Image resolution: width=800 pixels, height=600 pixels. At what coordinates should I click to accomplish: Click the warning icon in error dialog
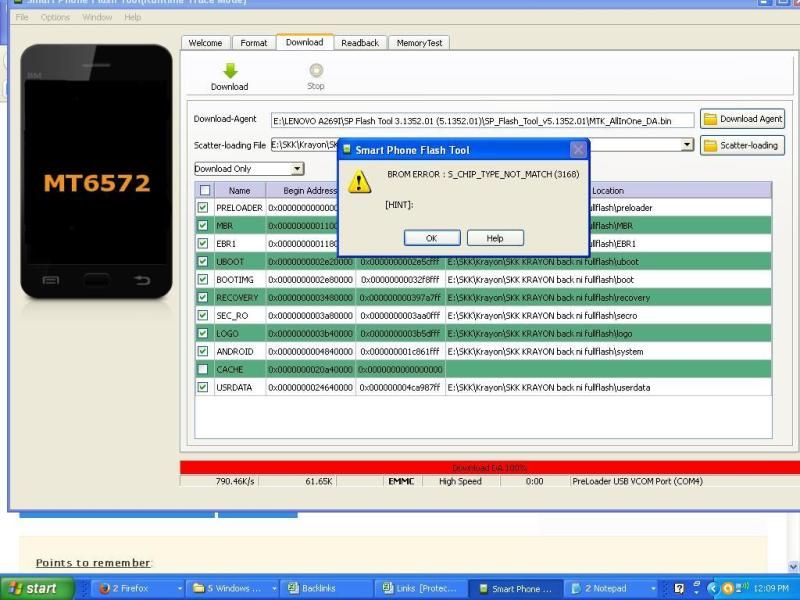pos(359,182)
